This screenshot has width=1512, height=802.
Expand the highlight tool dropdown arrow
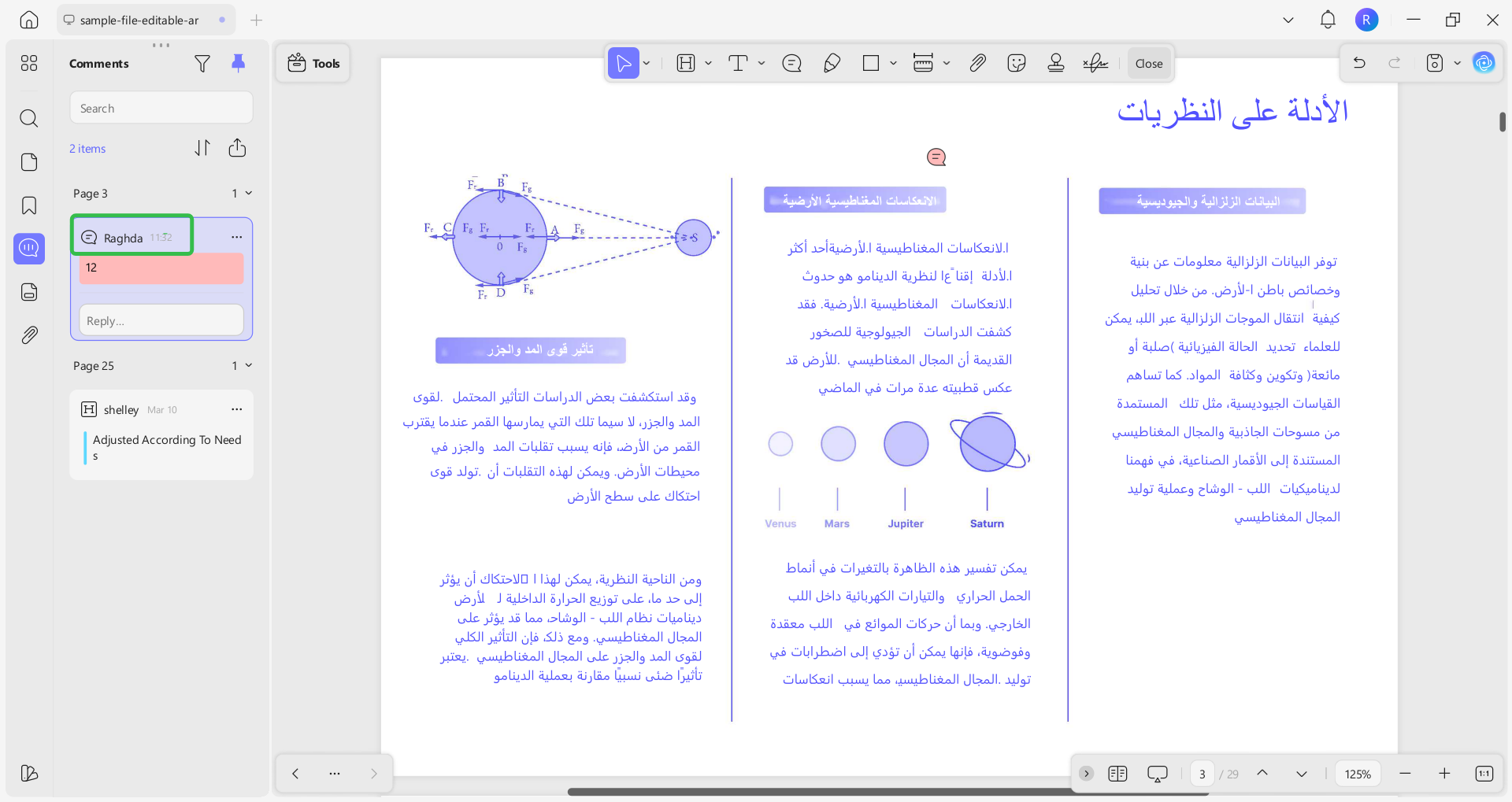[708, 64]
